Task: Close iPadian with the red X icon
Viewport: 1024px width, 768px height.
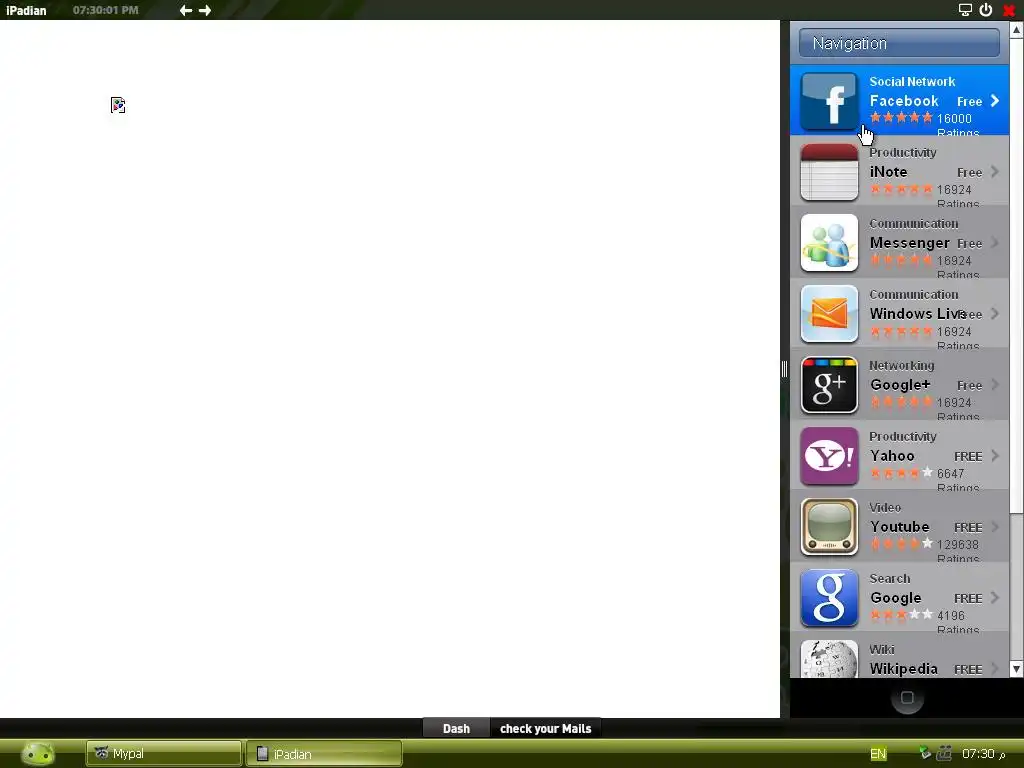Action: tap(1009, 10)
